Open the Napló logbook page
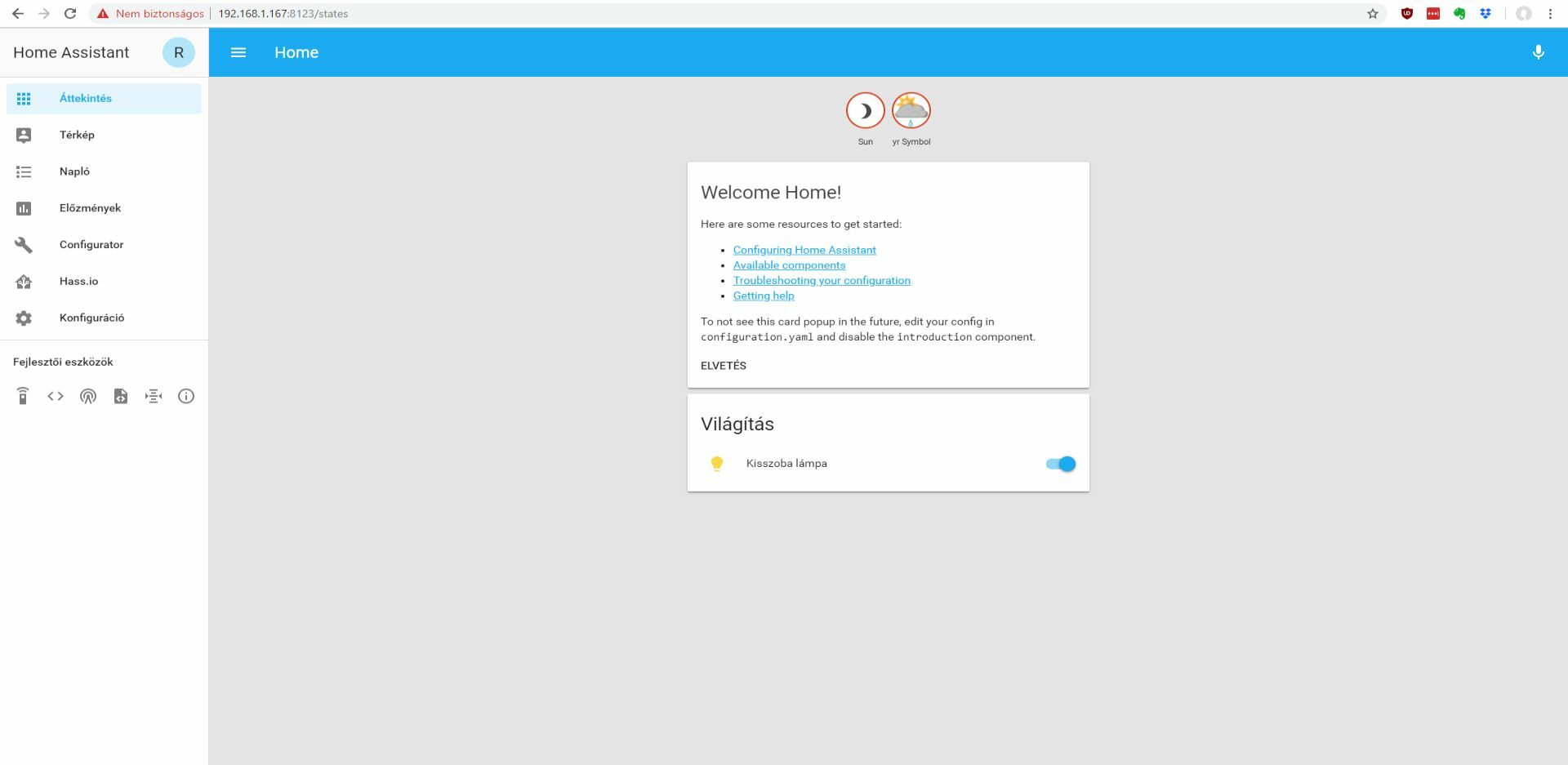The image size is (1568, 765). coord(104,171)
